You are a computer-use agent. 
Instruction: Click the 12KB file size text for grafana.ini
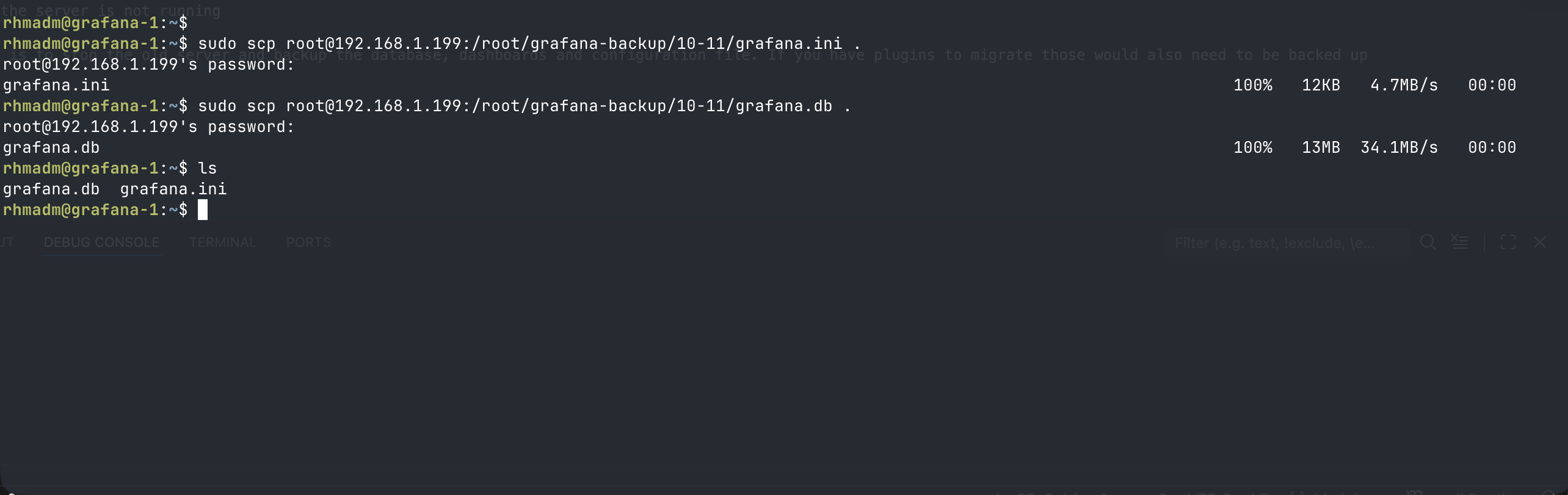click(1321, 85)
